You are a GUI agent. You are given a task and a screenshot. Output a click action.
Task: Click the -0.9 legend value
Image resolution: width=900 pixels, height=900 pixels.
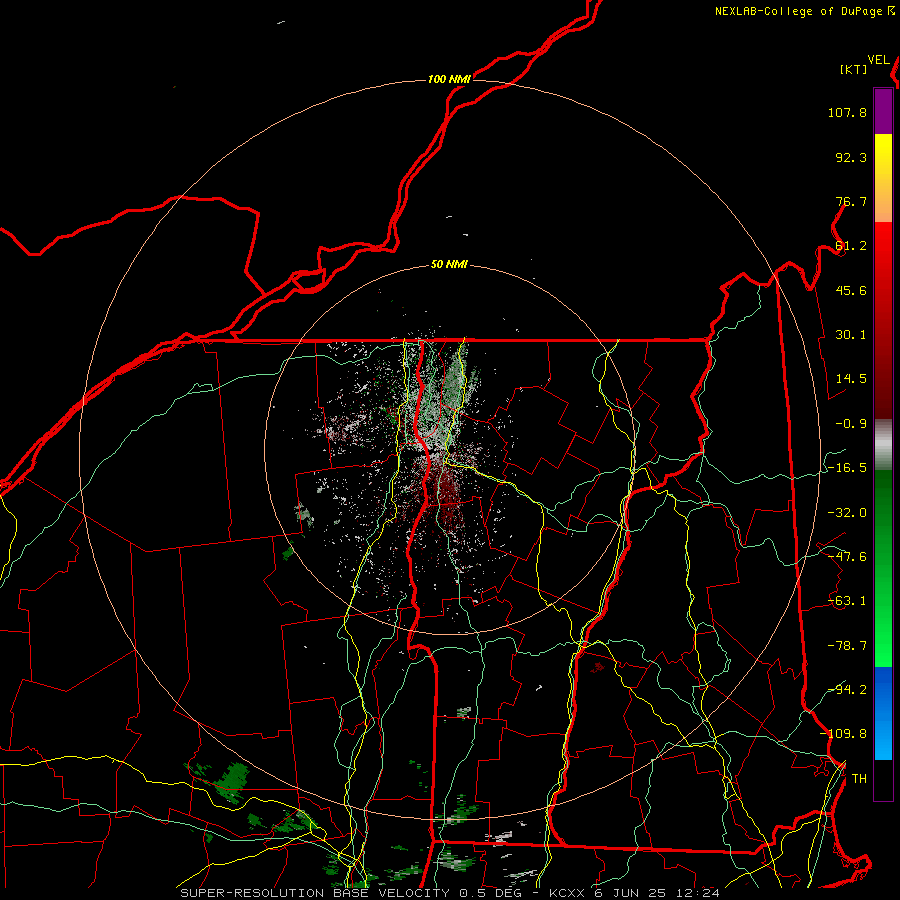(x=851, y=424)
